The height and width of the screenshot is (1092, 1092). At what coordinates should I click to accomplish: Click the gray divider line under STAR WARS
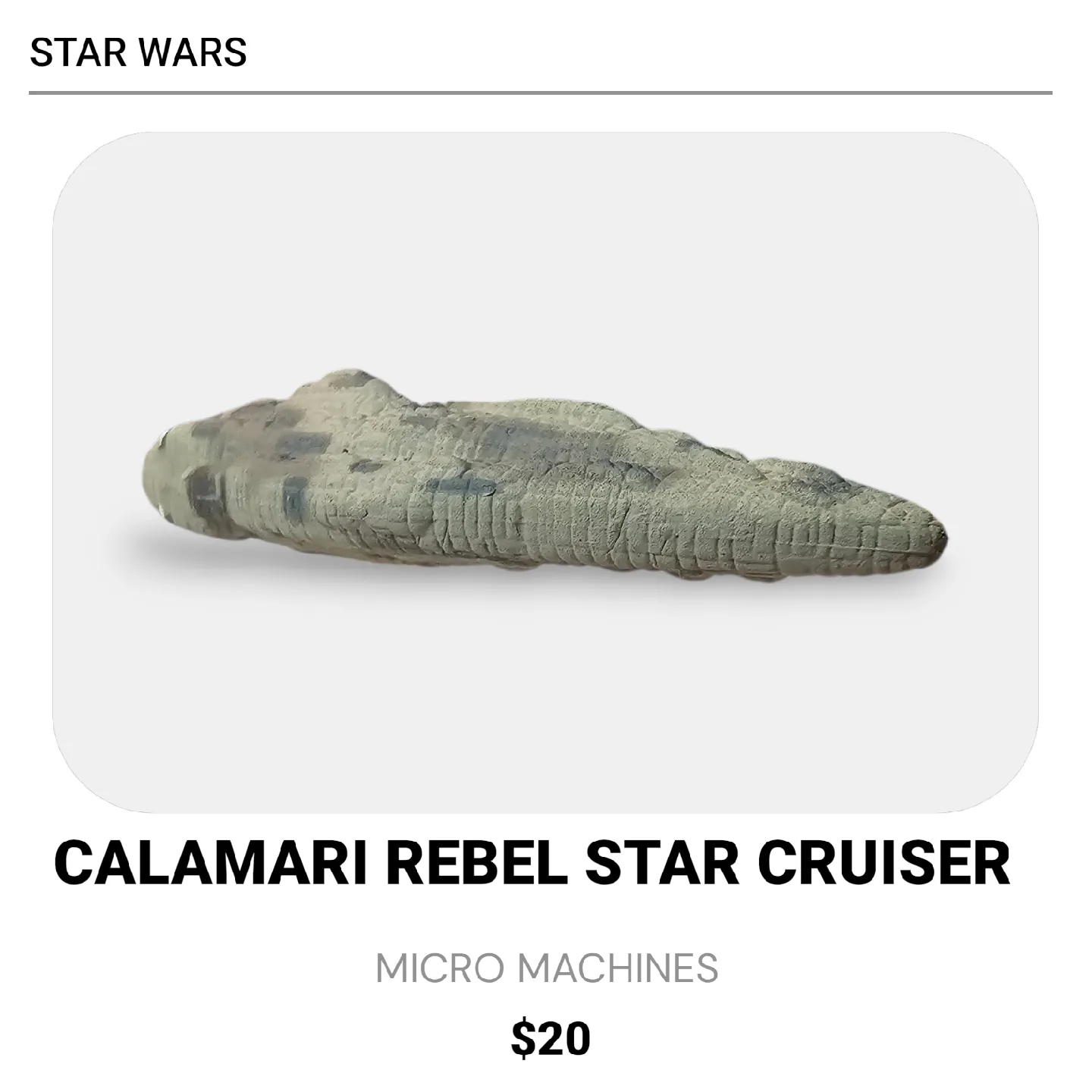[540, 93]
